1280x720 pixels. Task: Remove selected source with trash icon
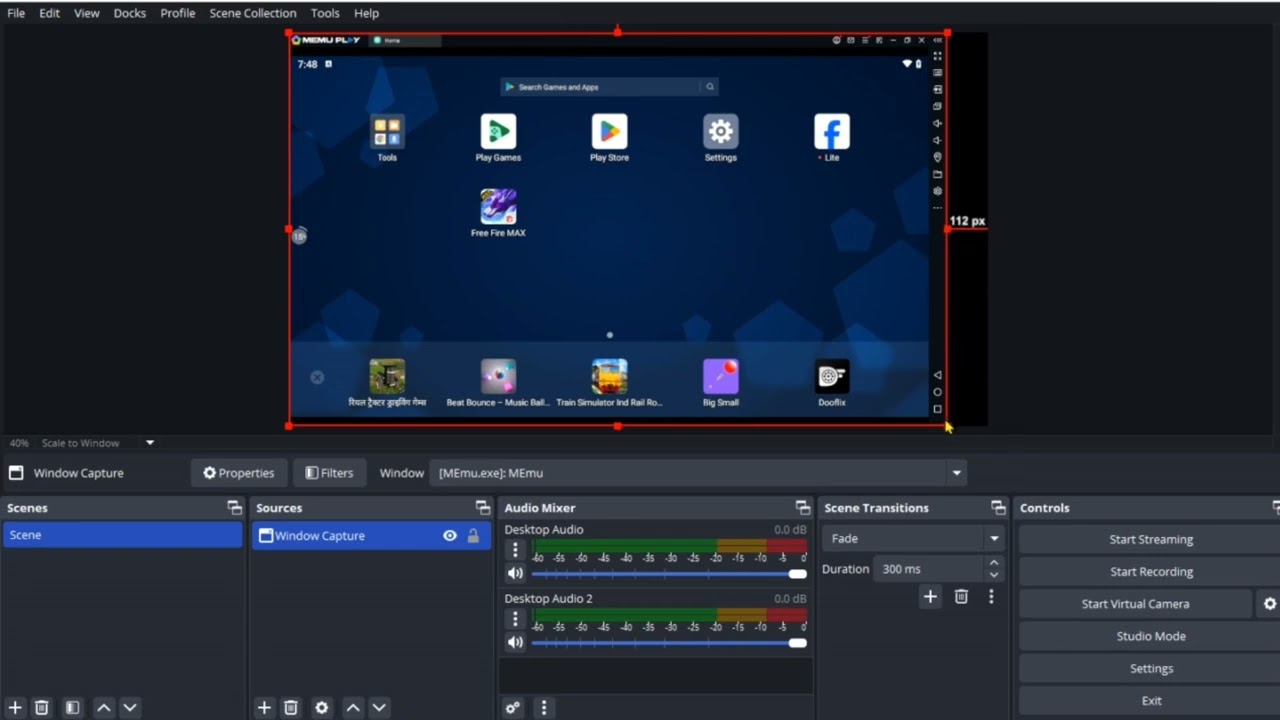(x=291, y=707)
